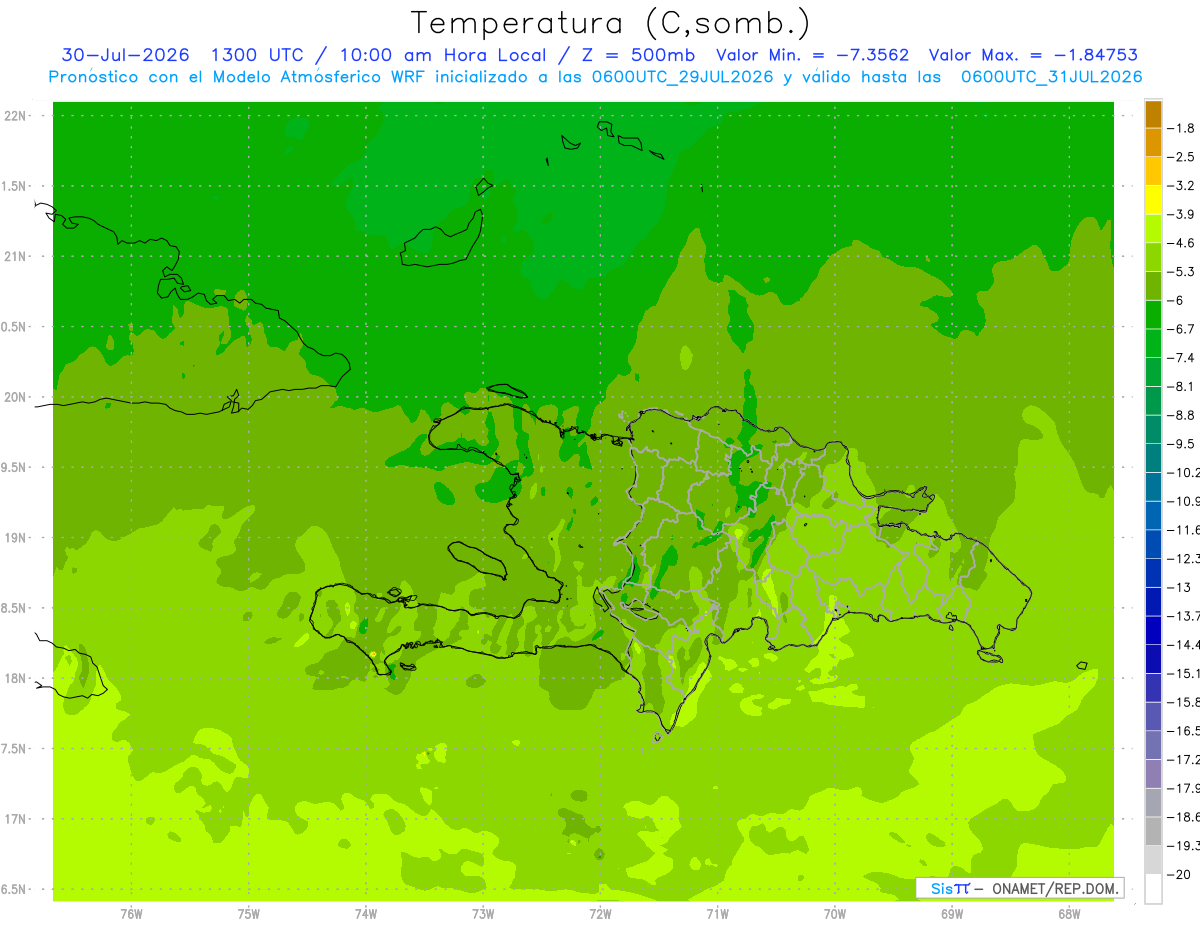Click the "20N" latitude label
1200x927 pixels.
coord(16,398)
